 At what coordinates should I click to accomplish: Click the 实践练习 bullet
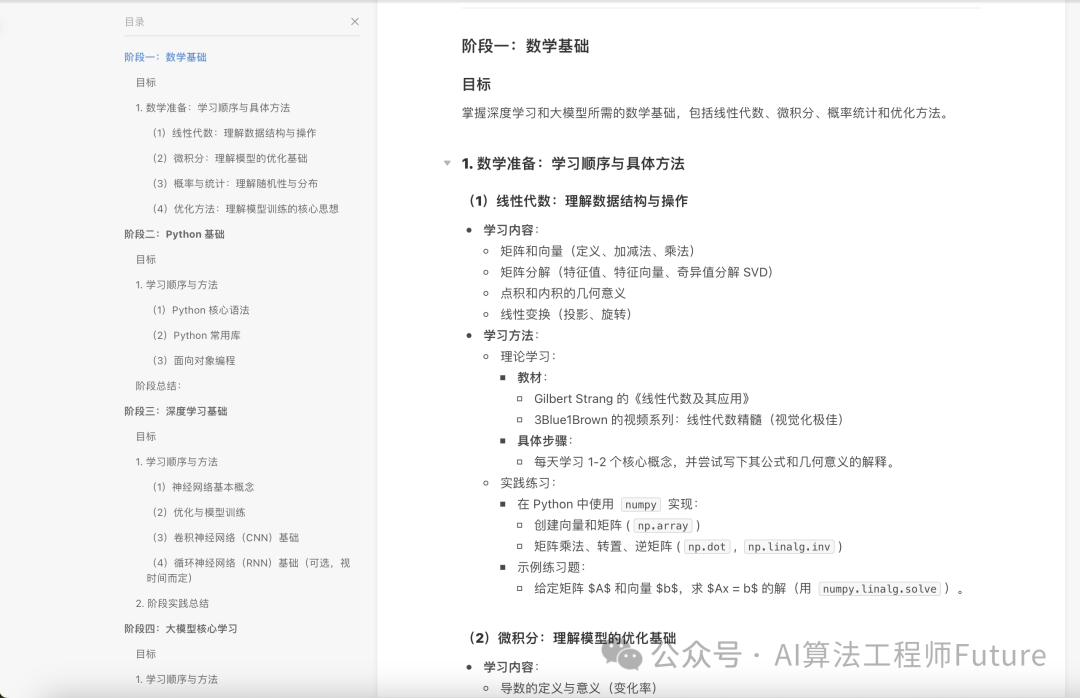tap(528, 483)
